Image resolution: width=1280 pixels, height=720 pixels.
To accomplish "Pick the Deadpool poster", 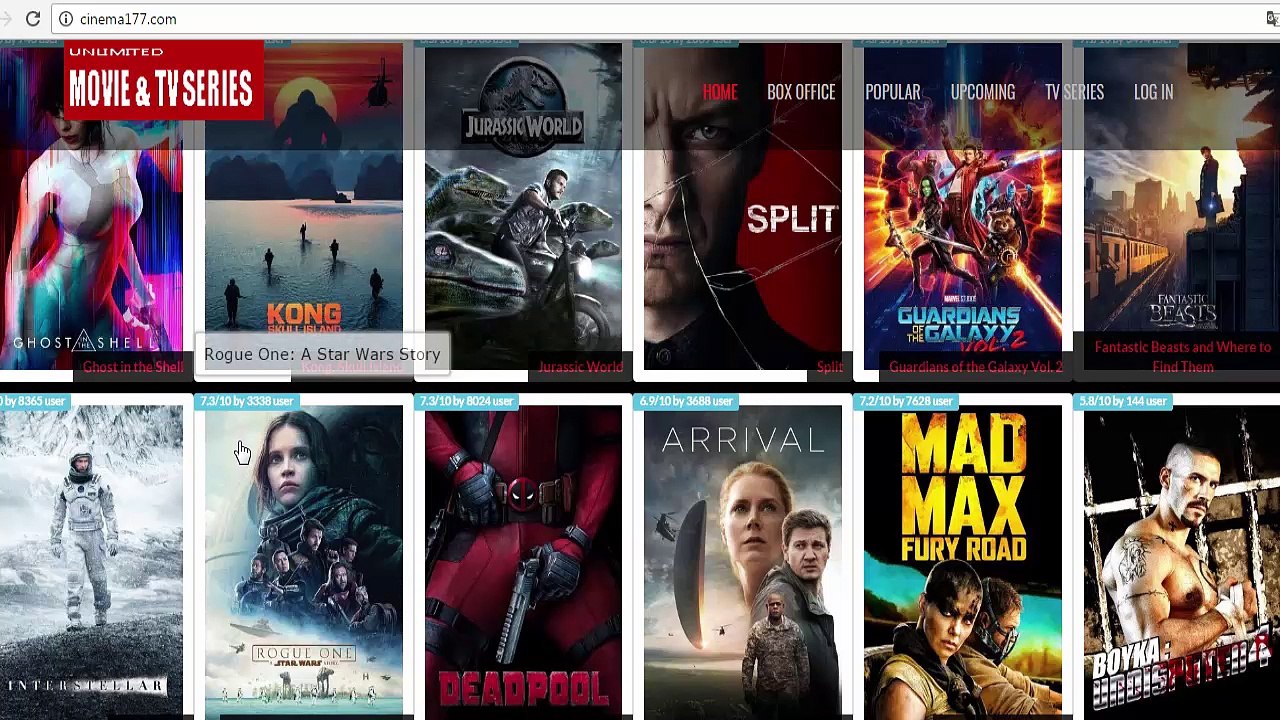I will [x=523, y=563].
